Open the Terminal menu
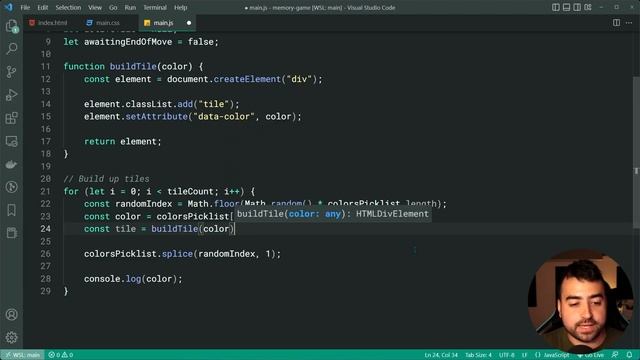 [x=155, y=7]
